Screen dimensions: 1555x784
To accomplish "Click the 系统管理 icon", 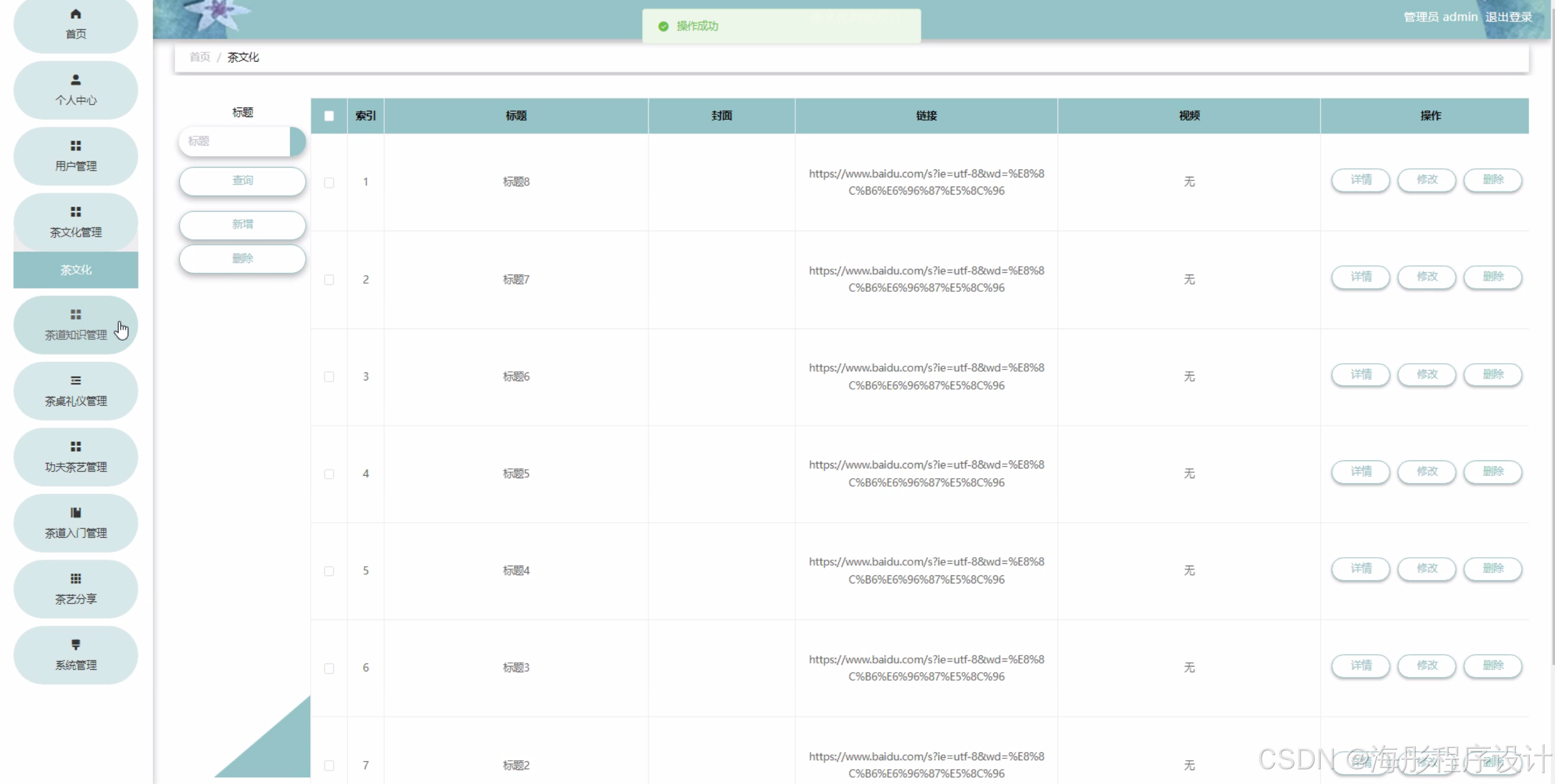I will point(75,645).
